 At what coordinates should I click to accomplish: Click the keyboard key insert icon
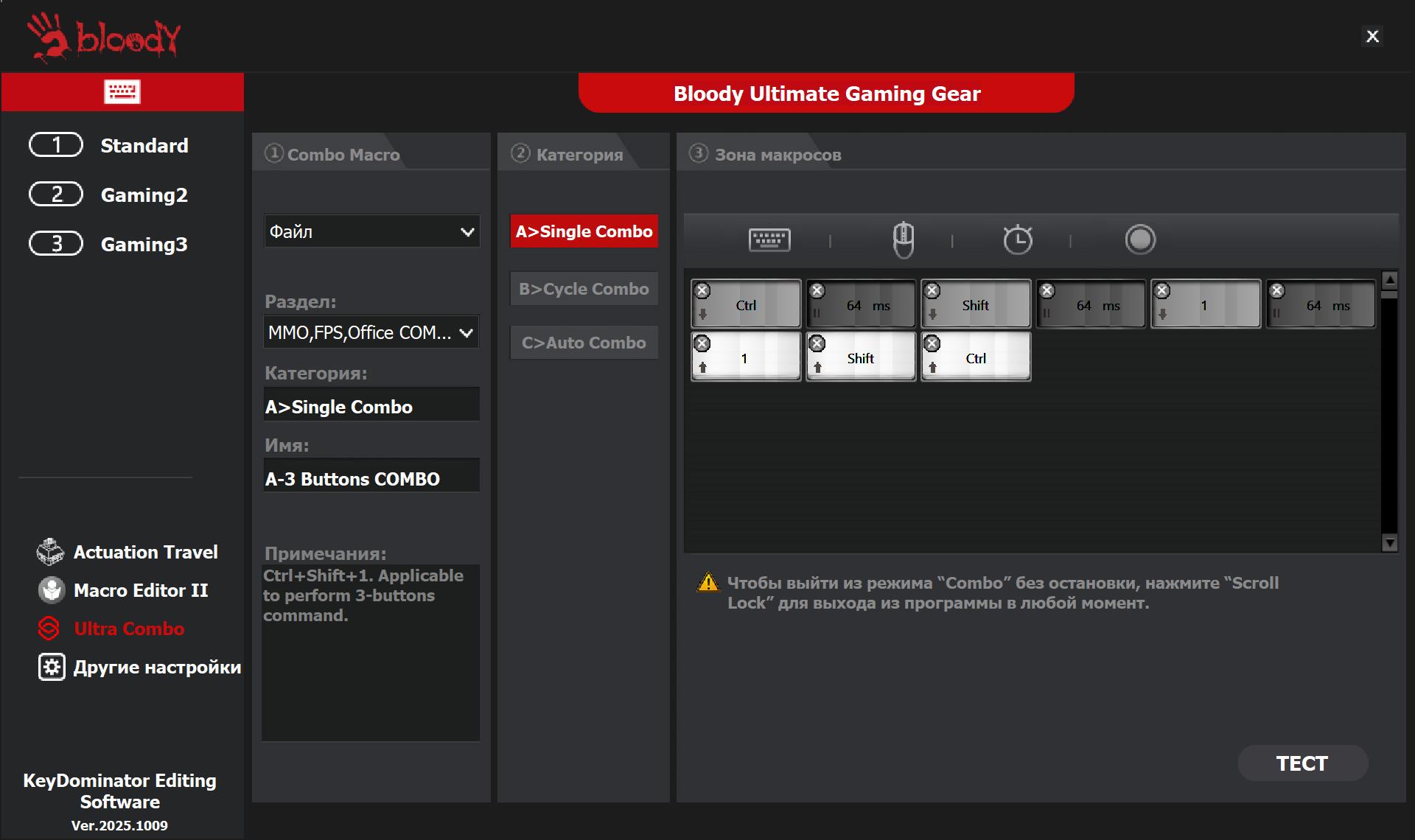[x=769, y=240]
